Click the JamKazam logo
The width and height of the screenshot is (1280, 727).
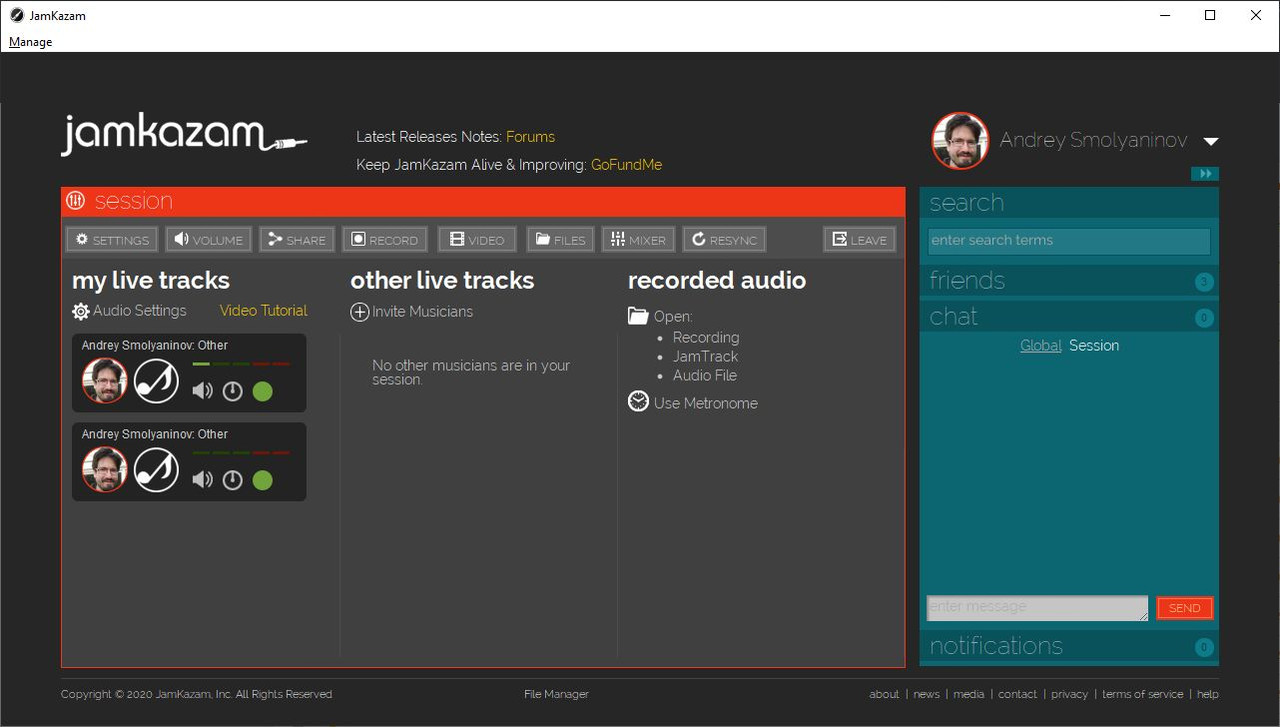[184, 135]
